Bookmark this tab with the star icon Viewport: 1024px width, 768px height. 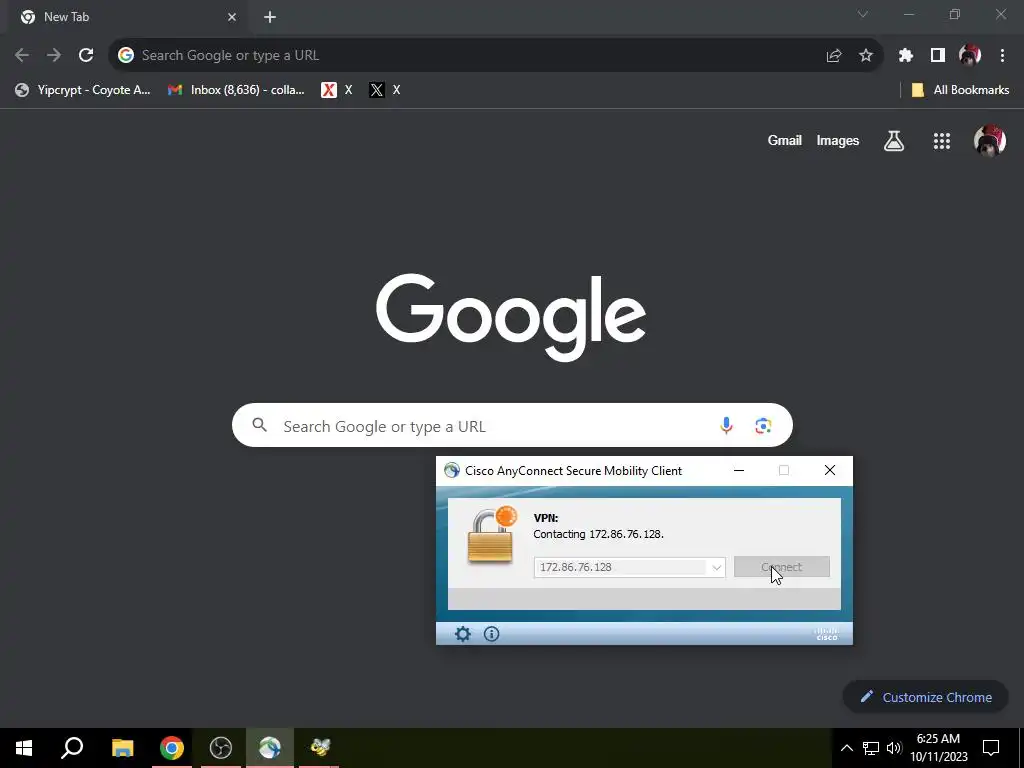[865, 56]
